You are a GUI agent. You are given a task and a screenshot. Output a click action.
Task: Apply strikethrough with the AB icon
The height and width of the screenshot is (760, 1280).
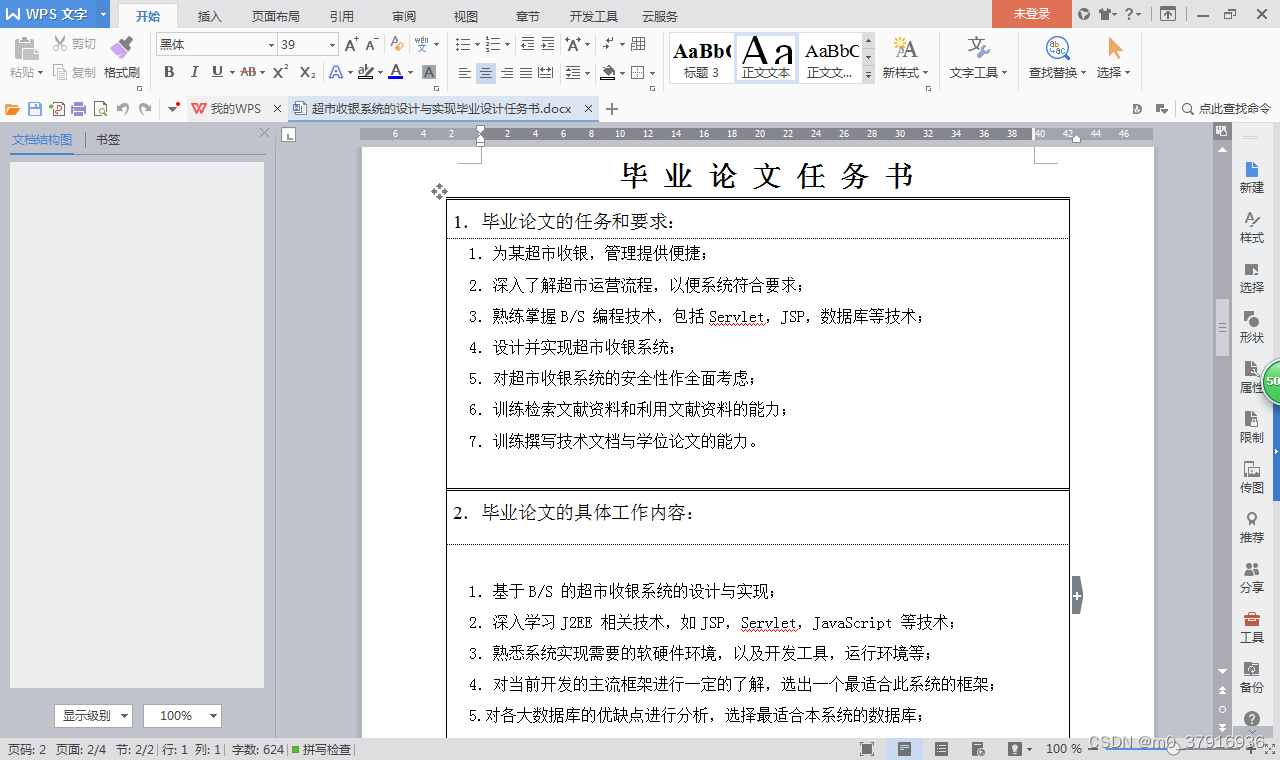coord(248,72)
